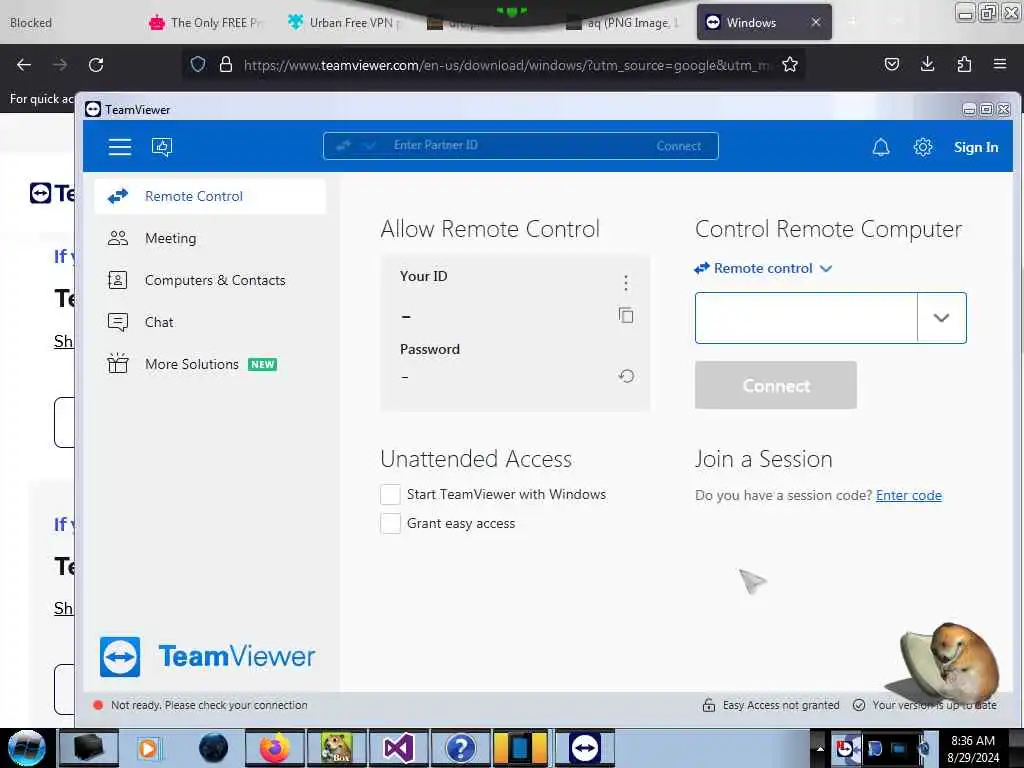Open Visual Studio from the taskbar

pyautogui.click(x=398, y=748)
